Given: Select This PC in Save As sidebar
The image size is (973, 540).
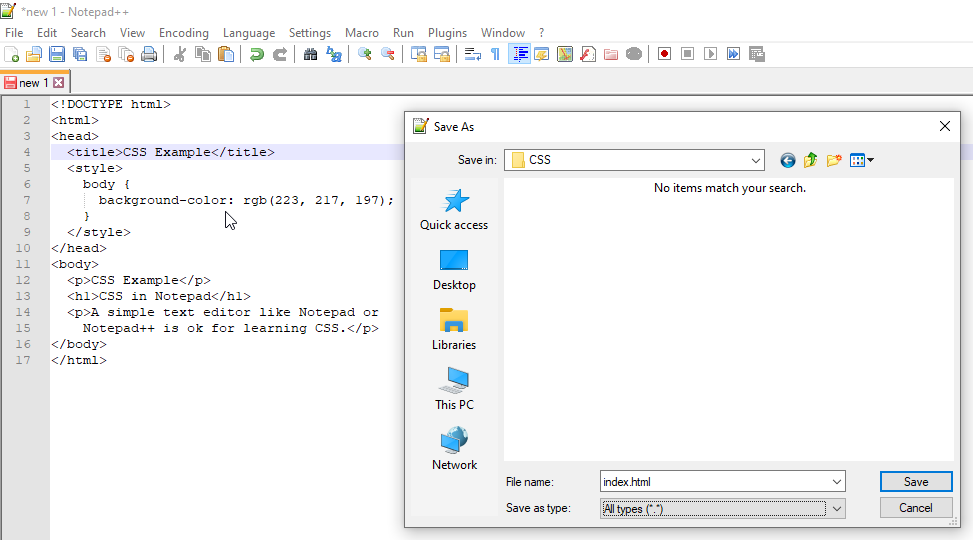Looking at the screenshot, I should point(454,389).
